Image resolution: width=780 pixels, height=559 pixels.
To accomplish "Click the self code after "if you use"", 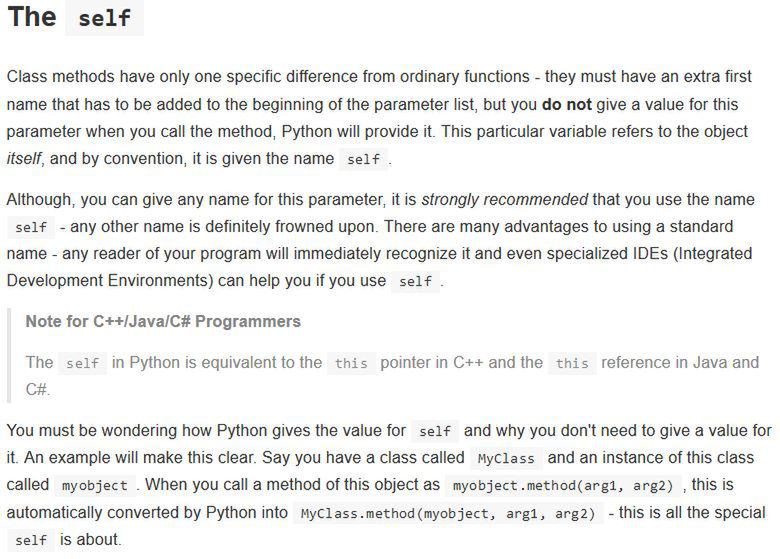I will pyautogui.click(x=415, y=281).
